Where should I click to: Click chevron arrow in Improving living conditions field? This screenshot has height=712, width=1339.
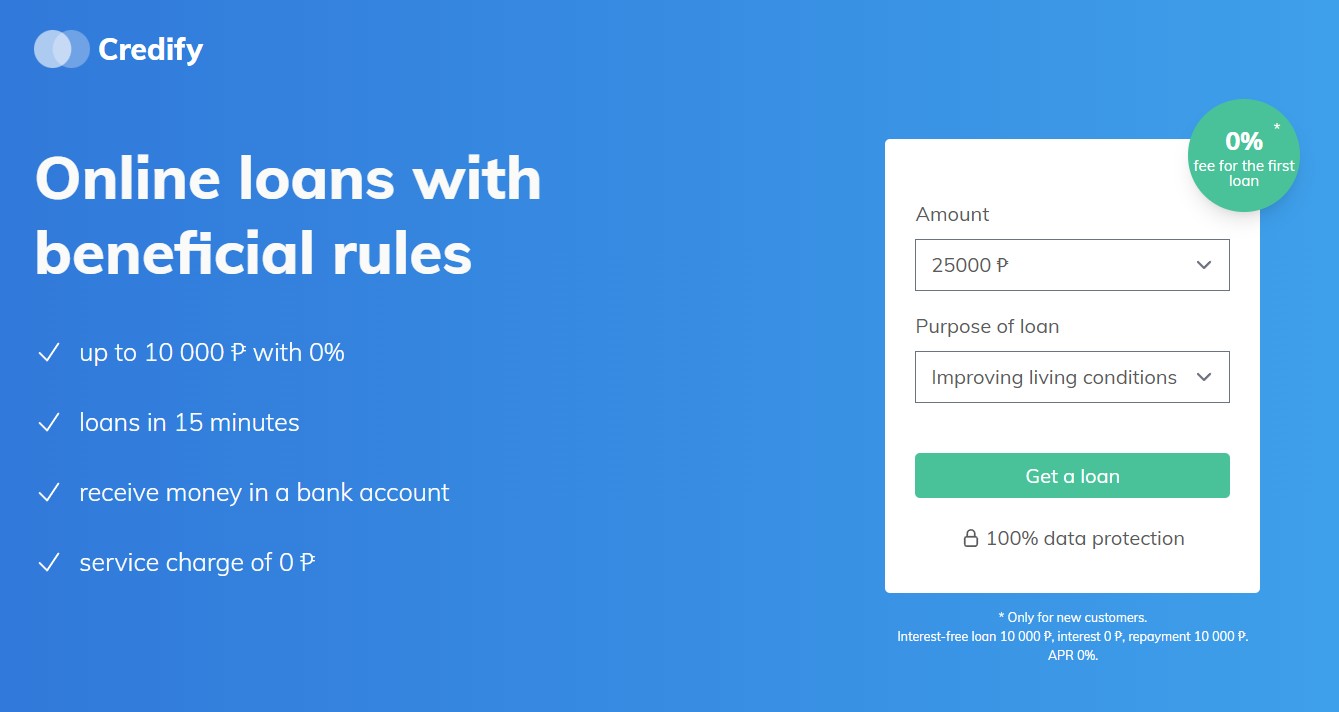[x=1203, y=377]
